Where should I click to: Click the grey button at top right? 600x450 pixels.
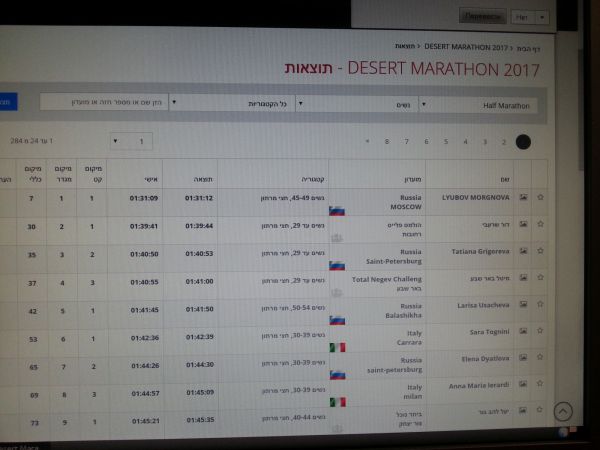point(483,16)
